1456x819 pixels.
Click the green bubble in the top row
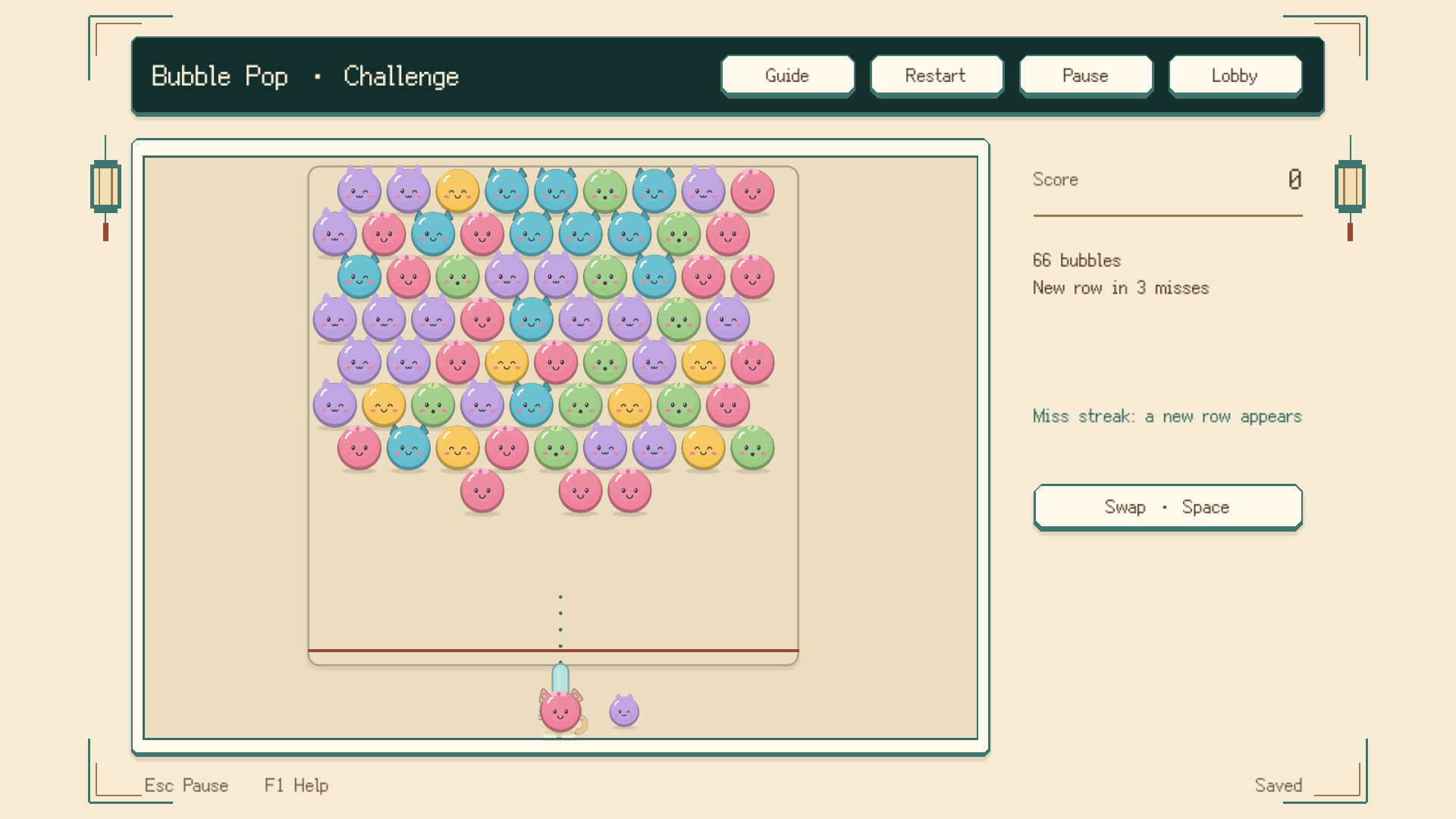tap(605, 190)
